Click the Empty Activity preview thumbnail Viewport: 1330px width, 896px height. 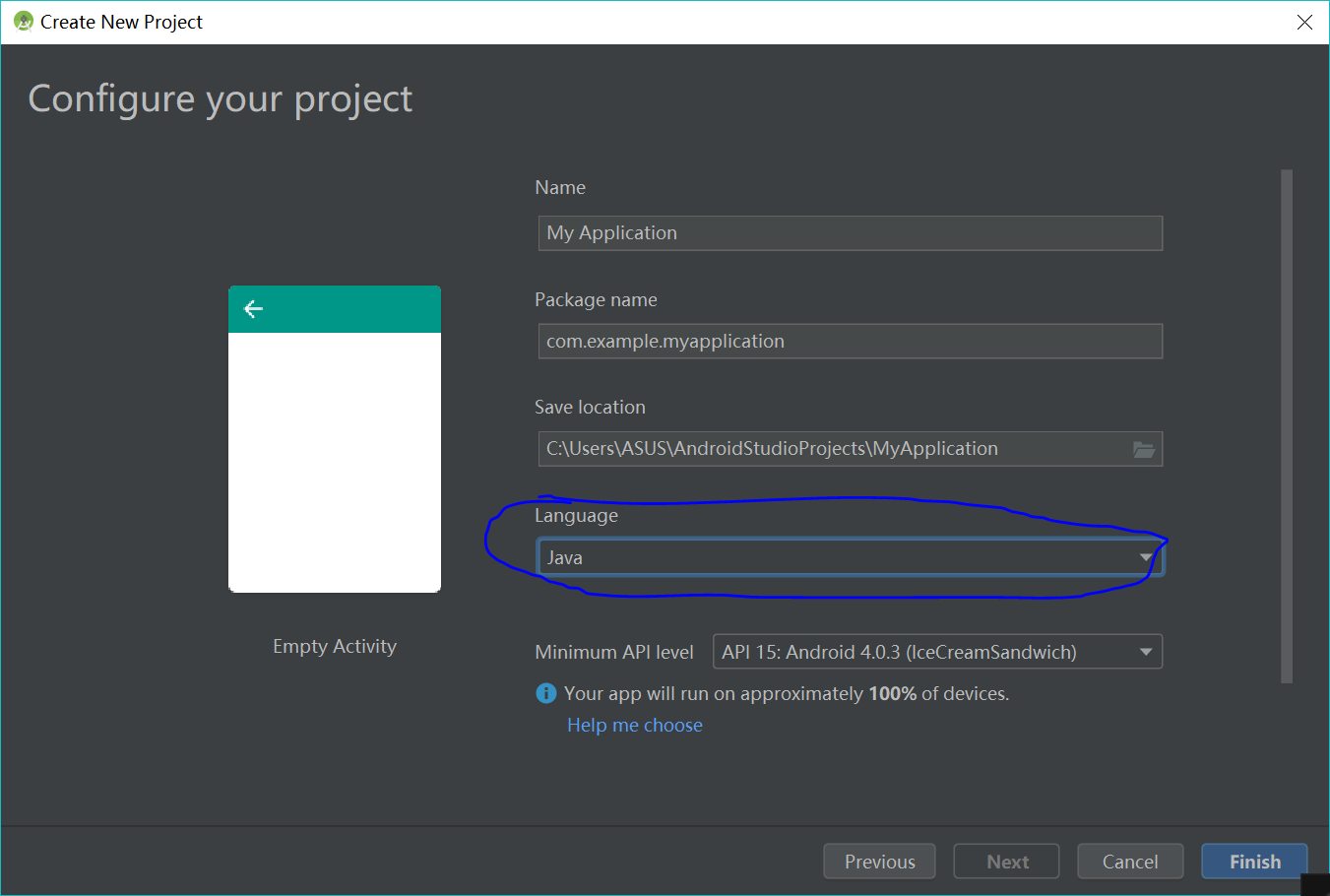click(x=335, y=439)
